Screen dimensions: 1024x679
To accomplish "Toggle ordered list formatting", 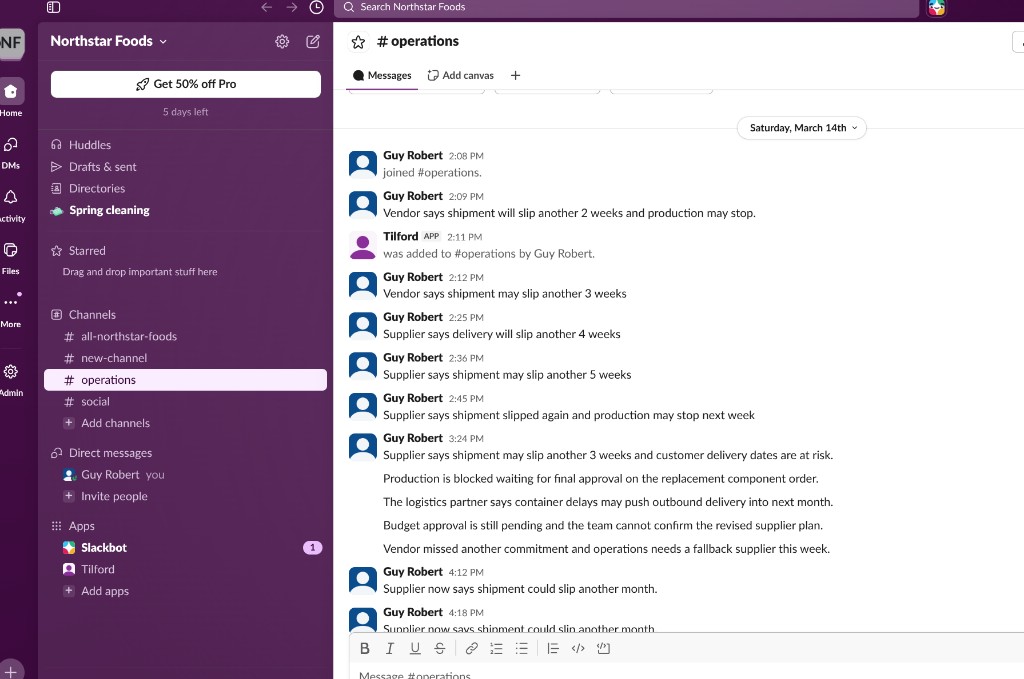I will tap(496, 648).
